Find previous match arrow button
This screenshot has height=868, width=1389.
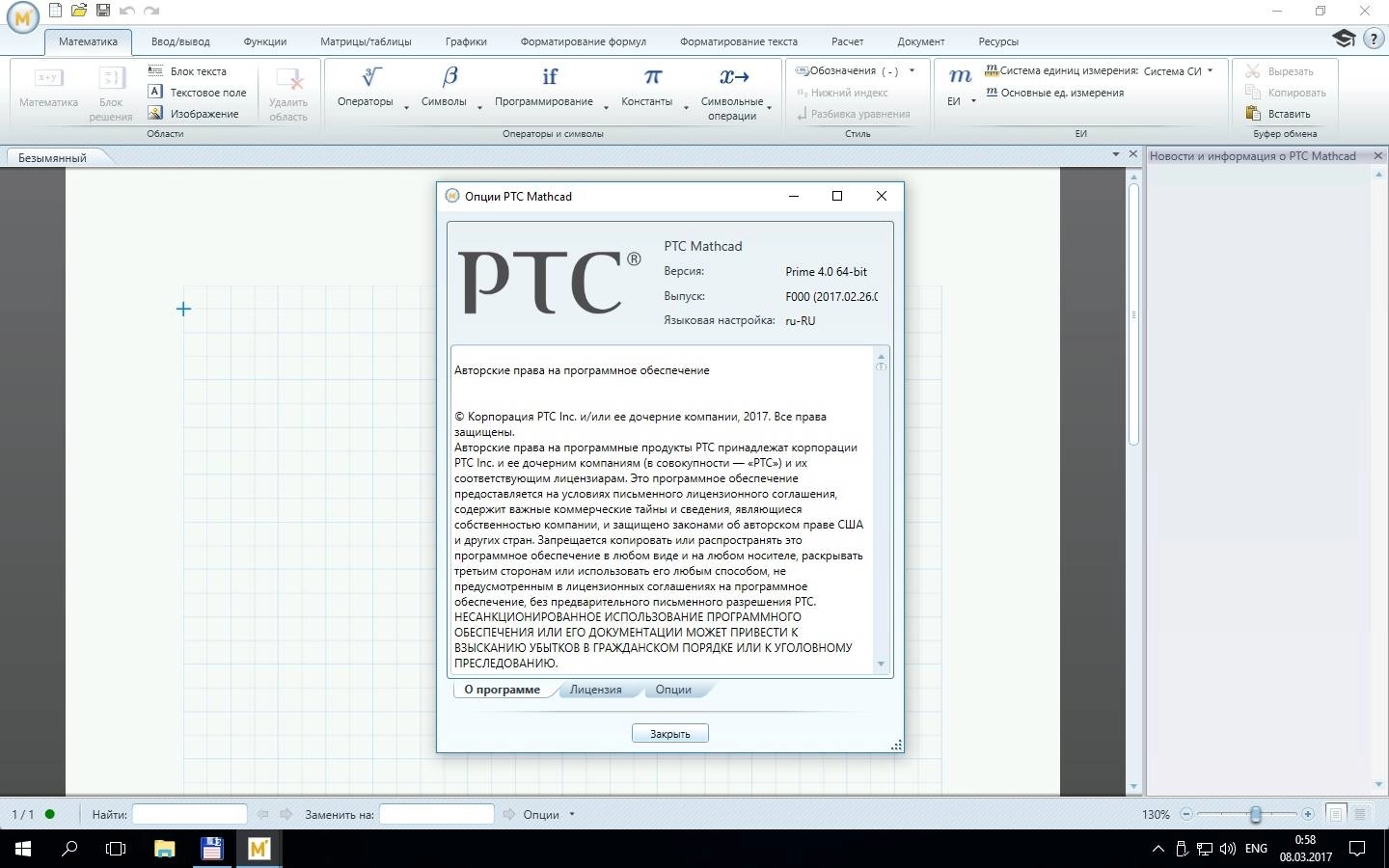[262, 814]
